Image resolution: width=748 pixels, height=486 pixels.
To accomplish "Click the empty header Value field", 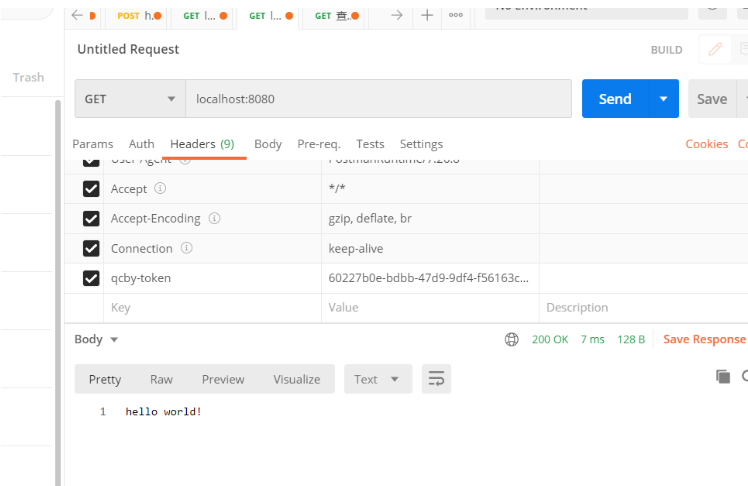I will coord(430,308).
